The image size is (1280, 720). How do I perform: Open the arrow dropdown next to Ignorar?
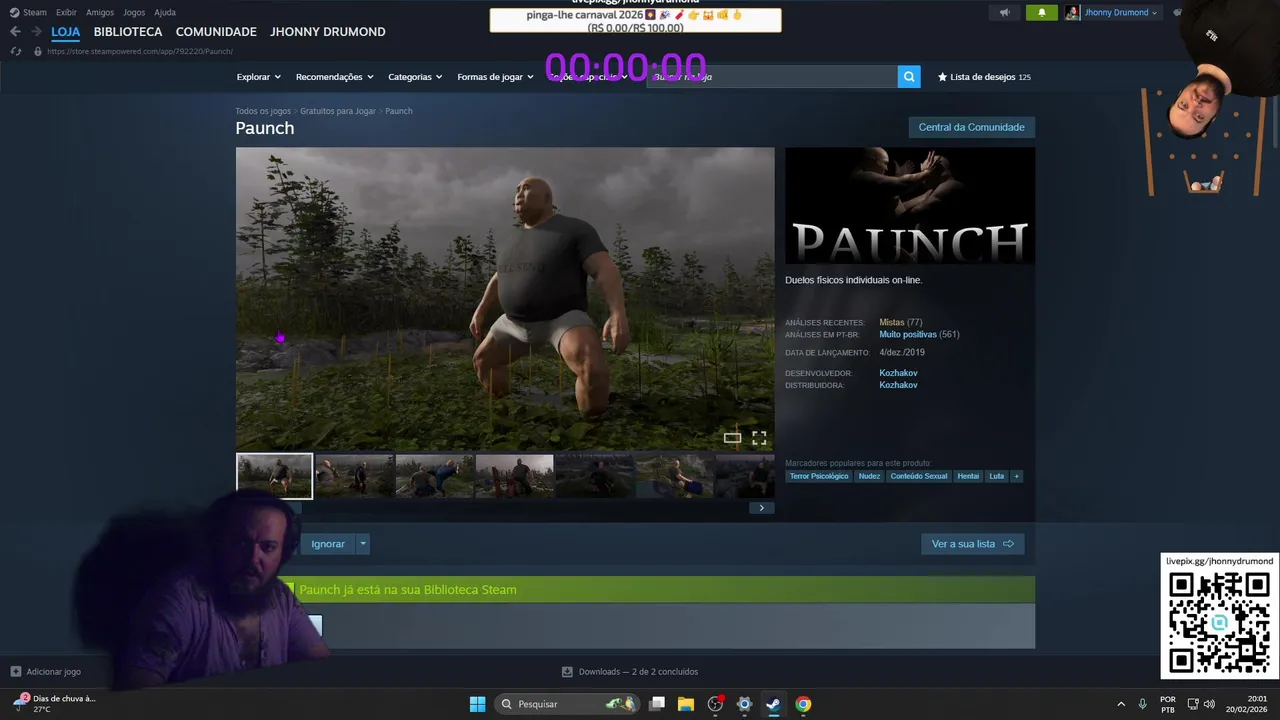point(363,544)
